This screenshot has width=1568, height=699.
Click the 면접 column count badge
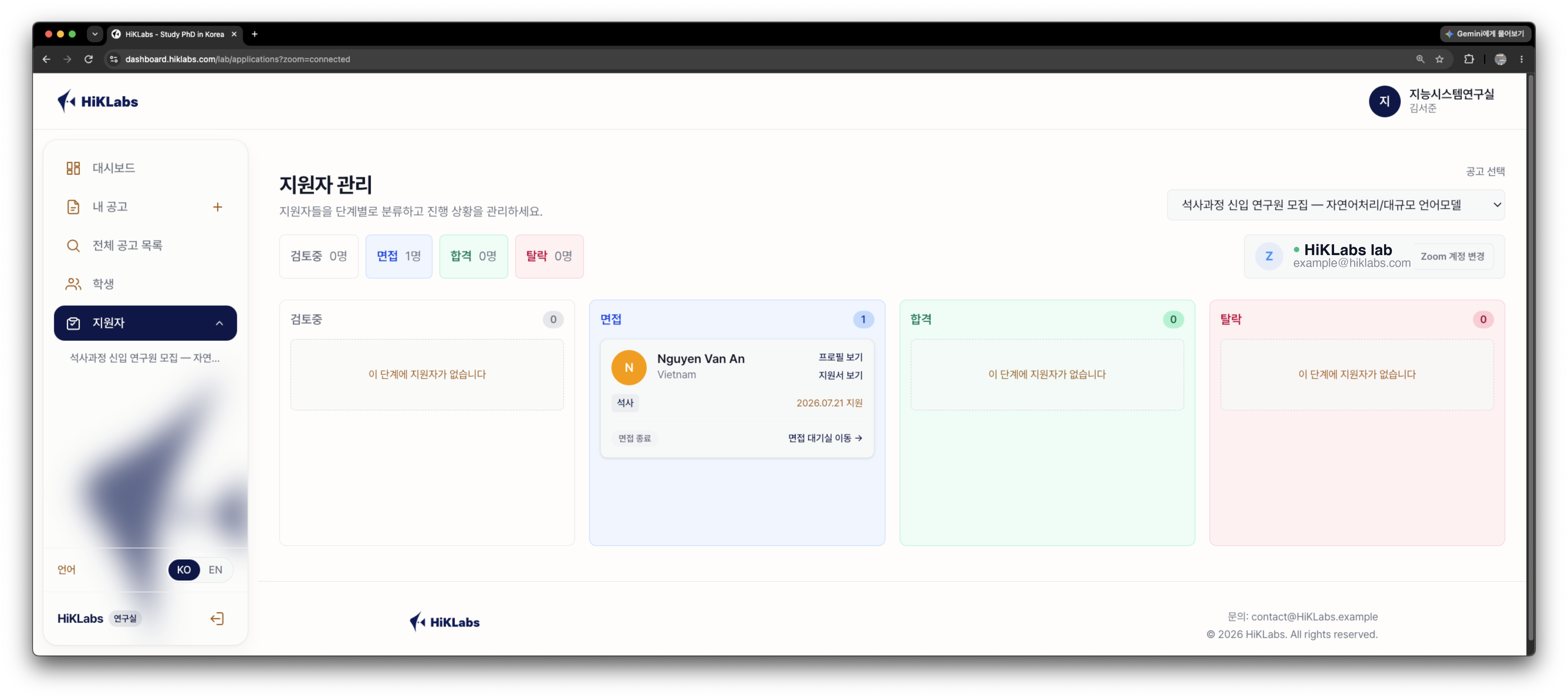(863, 319)
